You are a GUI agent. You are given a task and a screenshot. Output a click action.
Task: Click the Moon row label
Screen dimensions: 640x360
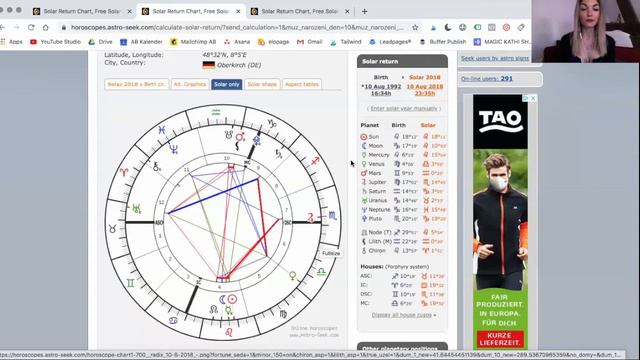click(376, 146)
